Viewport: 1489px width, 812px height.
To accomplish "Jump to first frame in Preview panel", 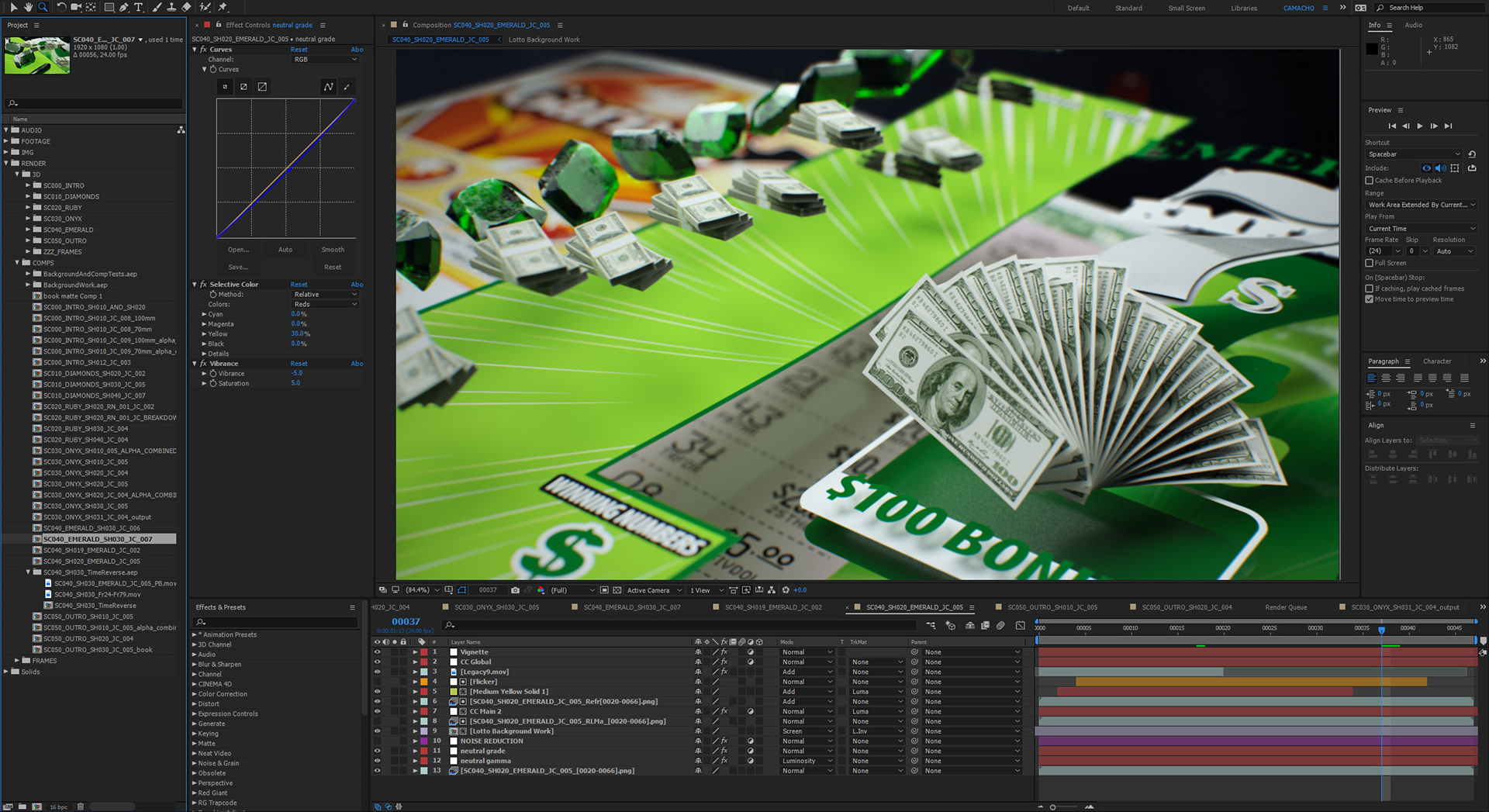I will 1392,126.
